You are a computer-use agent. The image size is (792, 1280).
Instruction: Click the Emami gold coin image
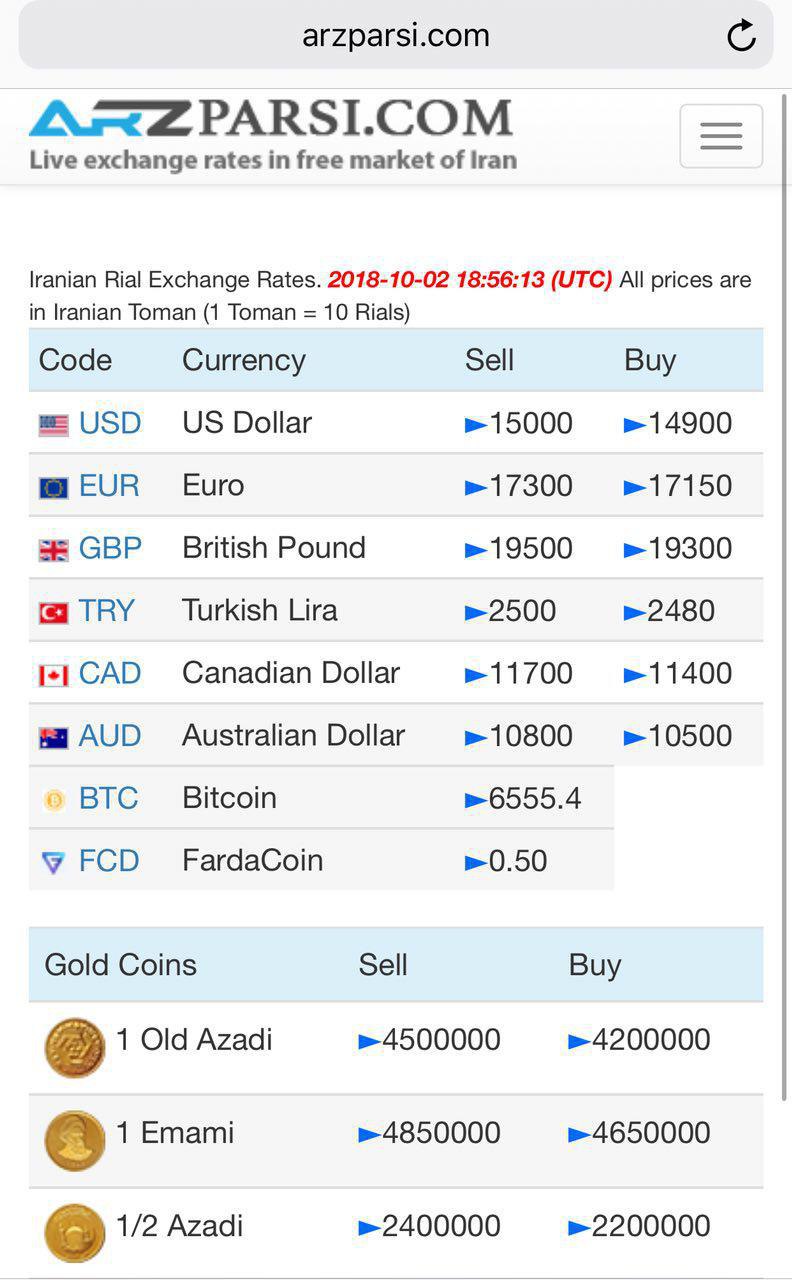click(75, 1140)
